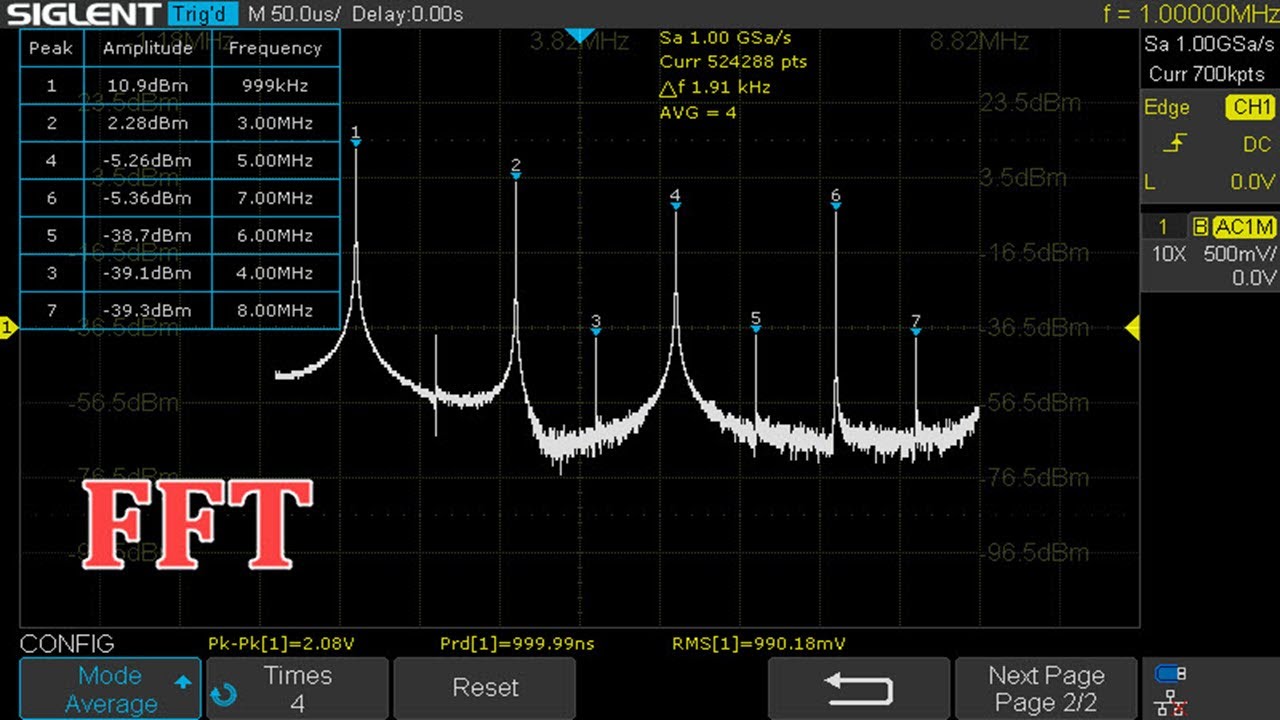The width and height of the screenshot is (1280, 720).
Task: Click the 4.00MHz frequency cell
Action: pos(276,273)
